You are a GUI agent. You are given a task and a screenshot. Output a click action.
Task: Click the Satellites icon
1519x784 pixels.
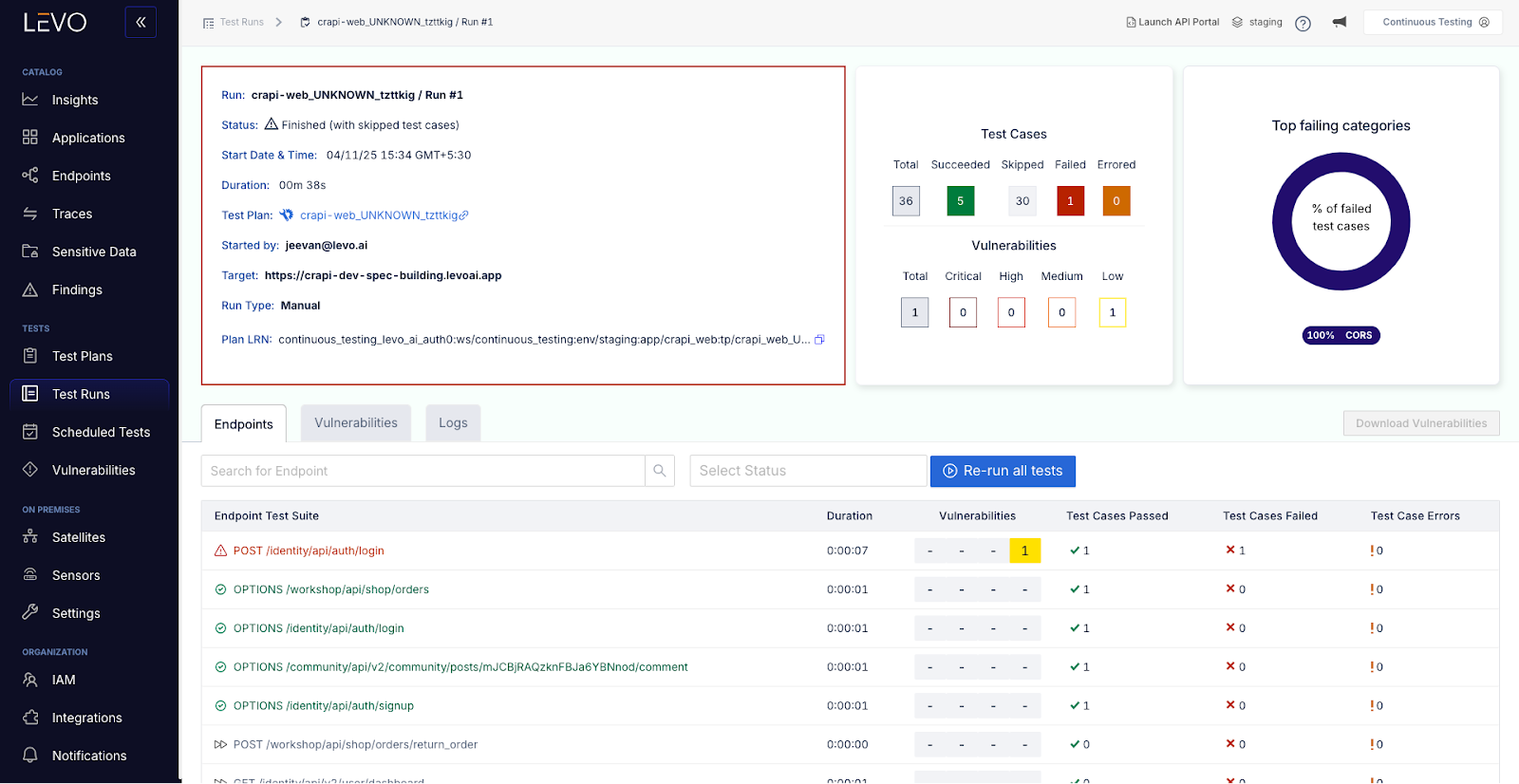pos(30,537)
